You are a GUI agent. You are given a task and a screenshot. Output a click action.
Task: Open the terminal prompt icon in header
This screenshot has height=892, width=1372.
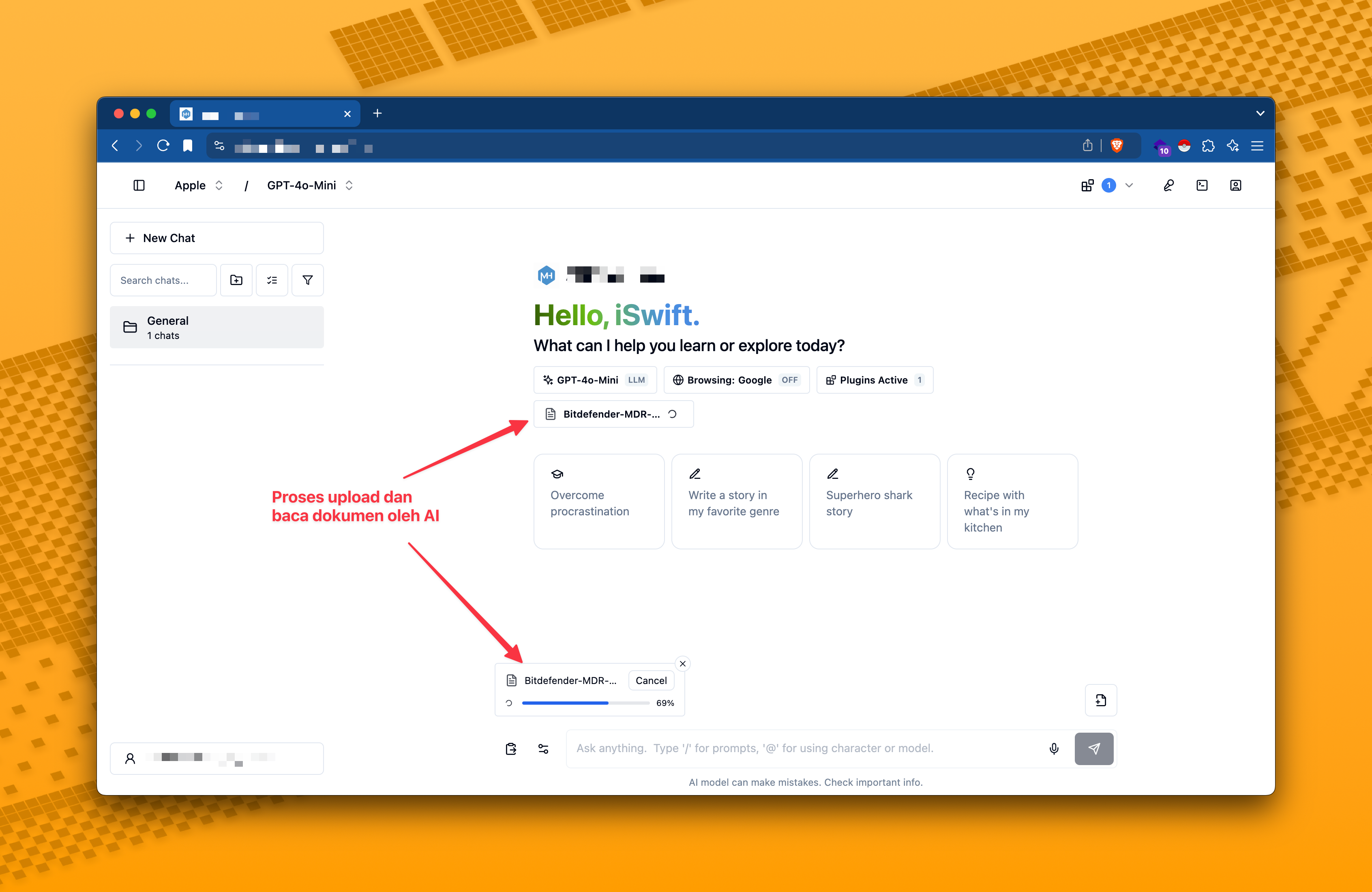pyautogui.click(x=1202, y=185)
